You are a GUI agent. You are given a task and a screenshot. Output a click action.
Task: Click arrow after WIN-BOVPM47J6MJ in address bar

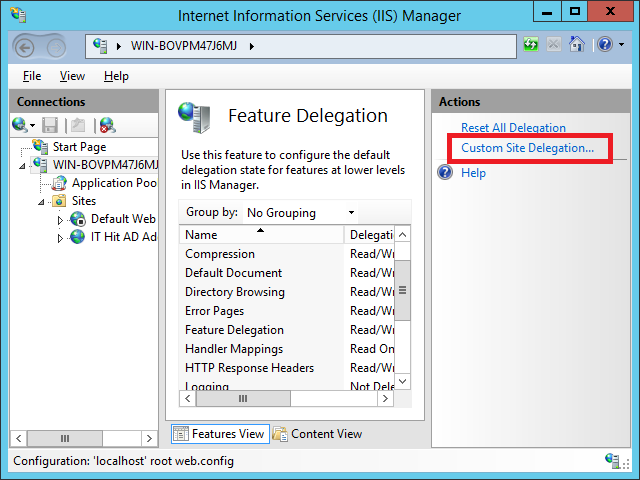click(252, 46)
